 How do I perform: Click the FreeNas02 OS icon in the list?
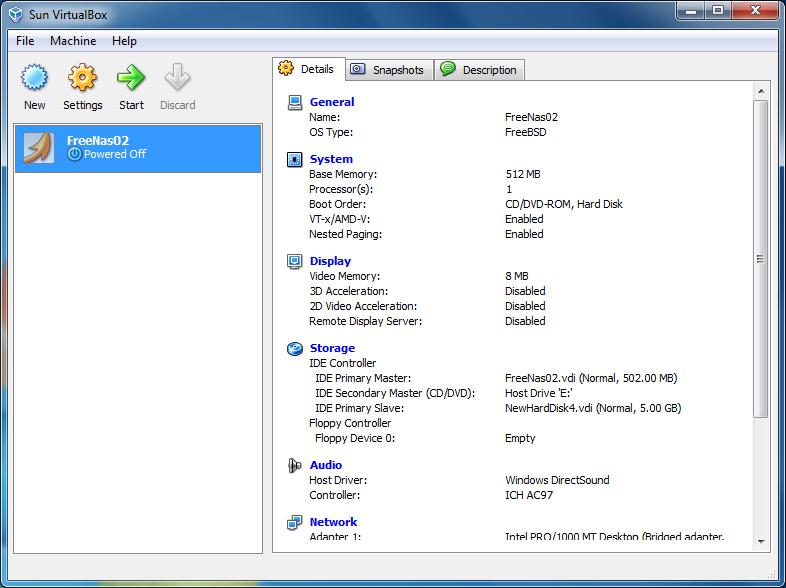tap(38, 148)
